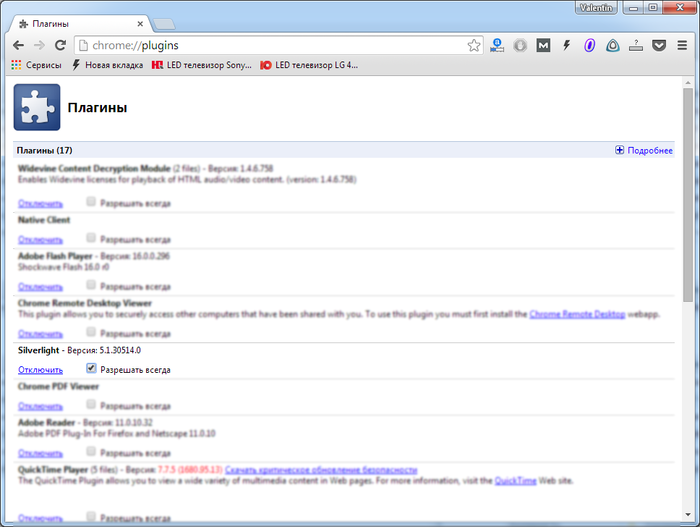Screen dimensions: 700x527
Task: Click the Silverlight plugin name
Action: (x=38, y=350)
